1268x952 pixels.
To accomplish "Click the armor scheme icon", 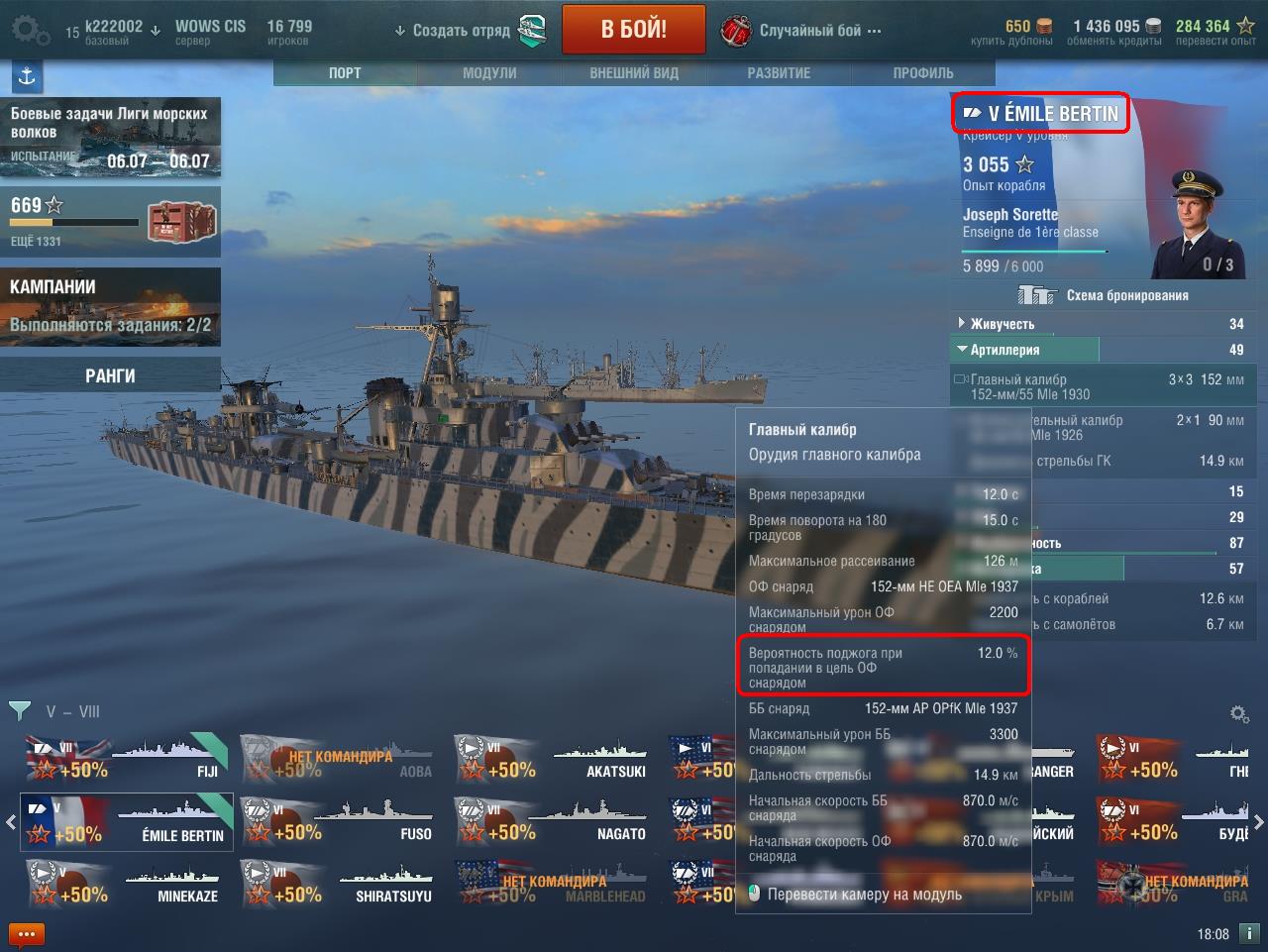I will pos(1037,295).
